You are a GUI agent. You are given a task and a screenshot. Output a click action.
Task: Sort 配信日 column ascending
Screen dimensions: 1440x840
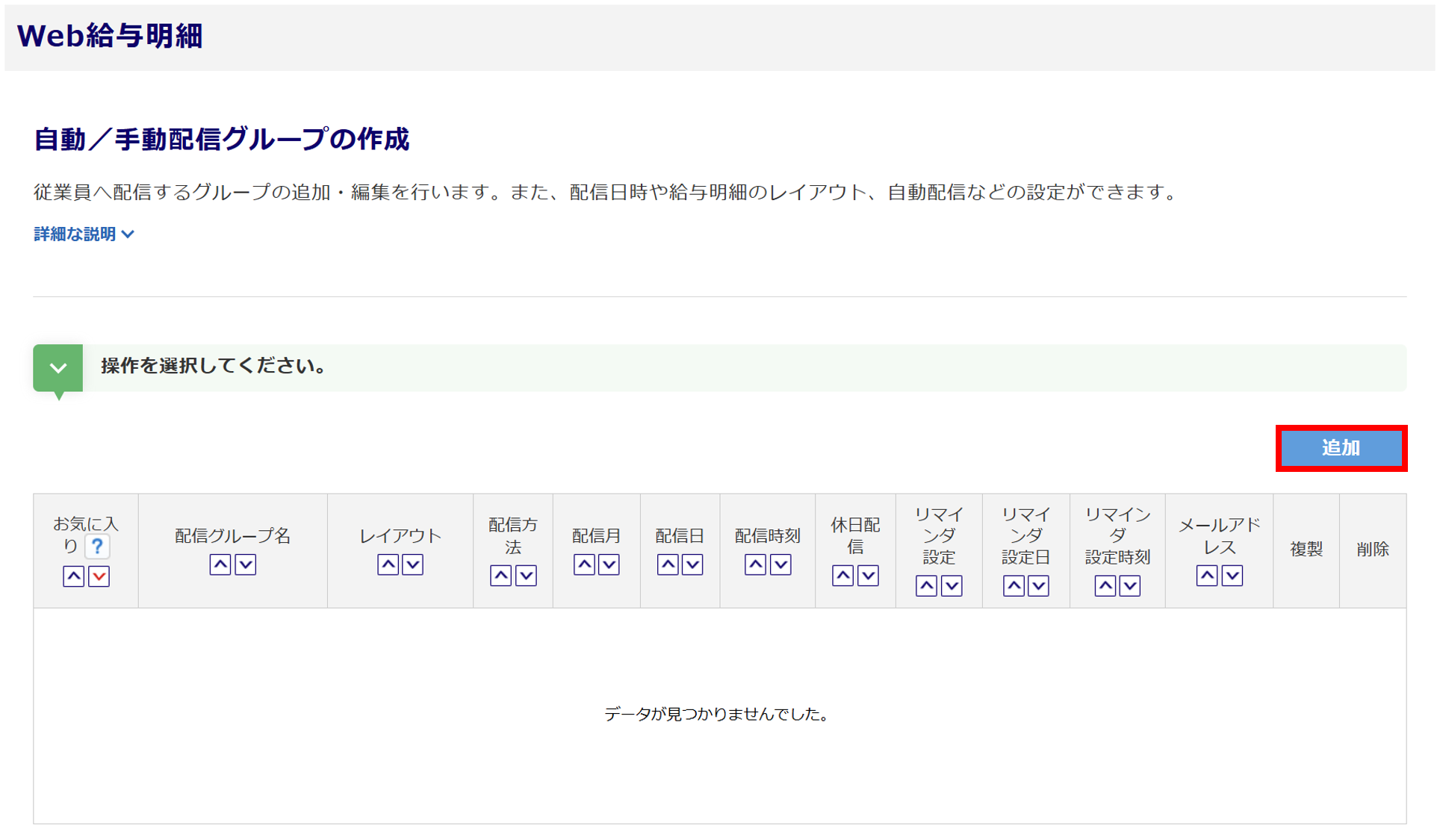[668, 564]
